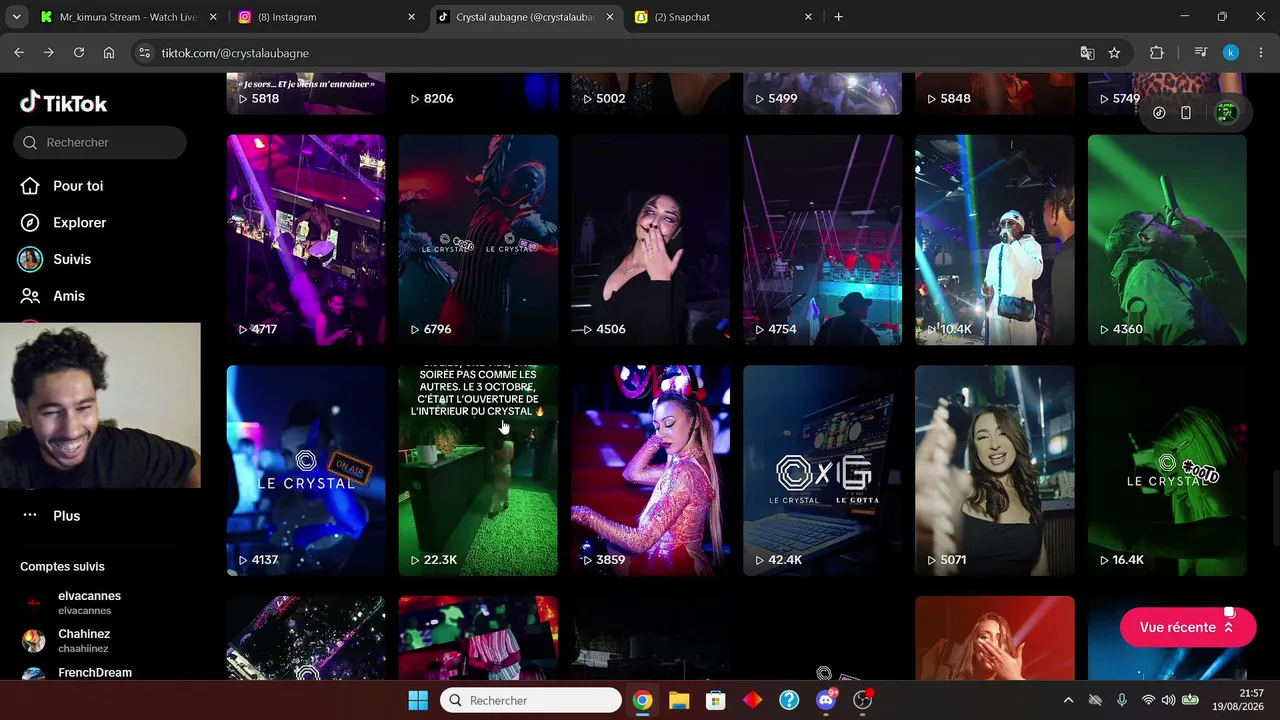The image size is (1280, 720).
Task: Click the browser forward arrow
Action: pos(48,53)
